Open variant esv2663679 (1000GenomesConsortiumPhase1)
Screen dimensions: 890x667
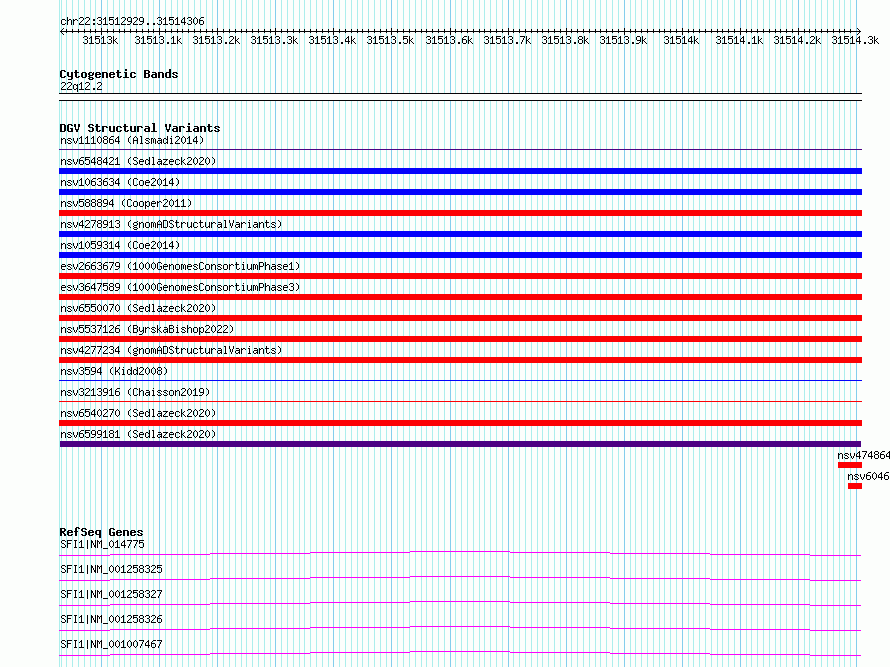pyautogui.click(x=180, y=266)
